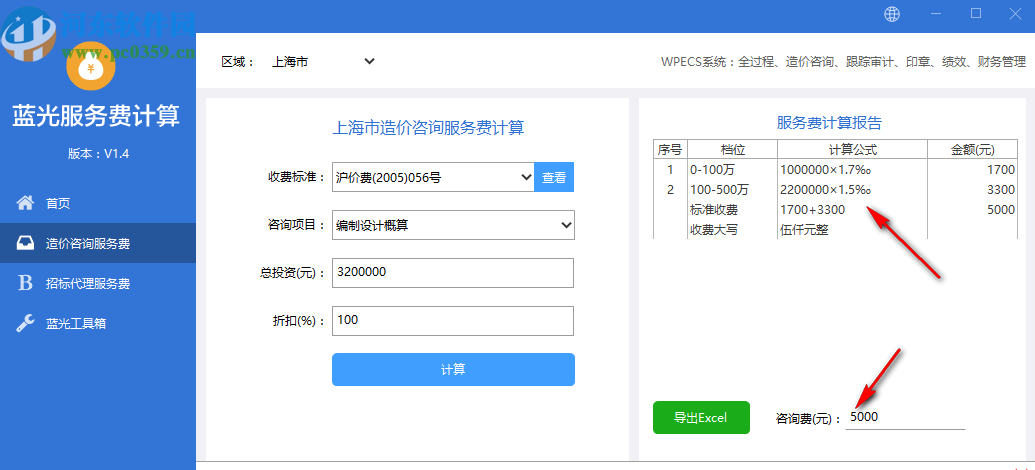The height and width of the screenshot is (470, 1035).
Task: Click the inbox tray icon beside 造价咨询服务费
Action: point(25,243)
